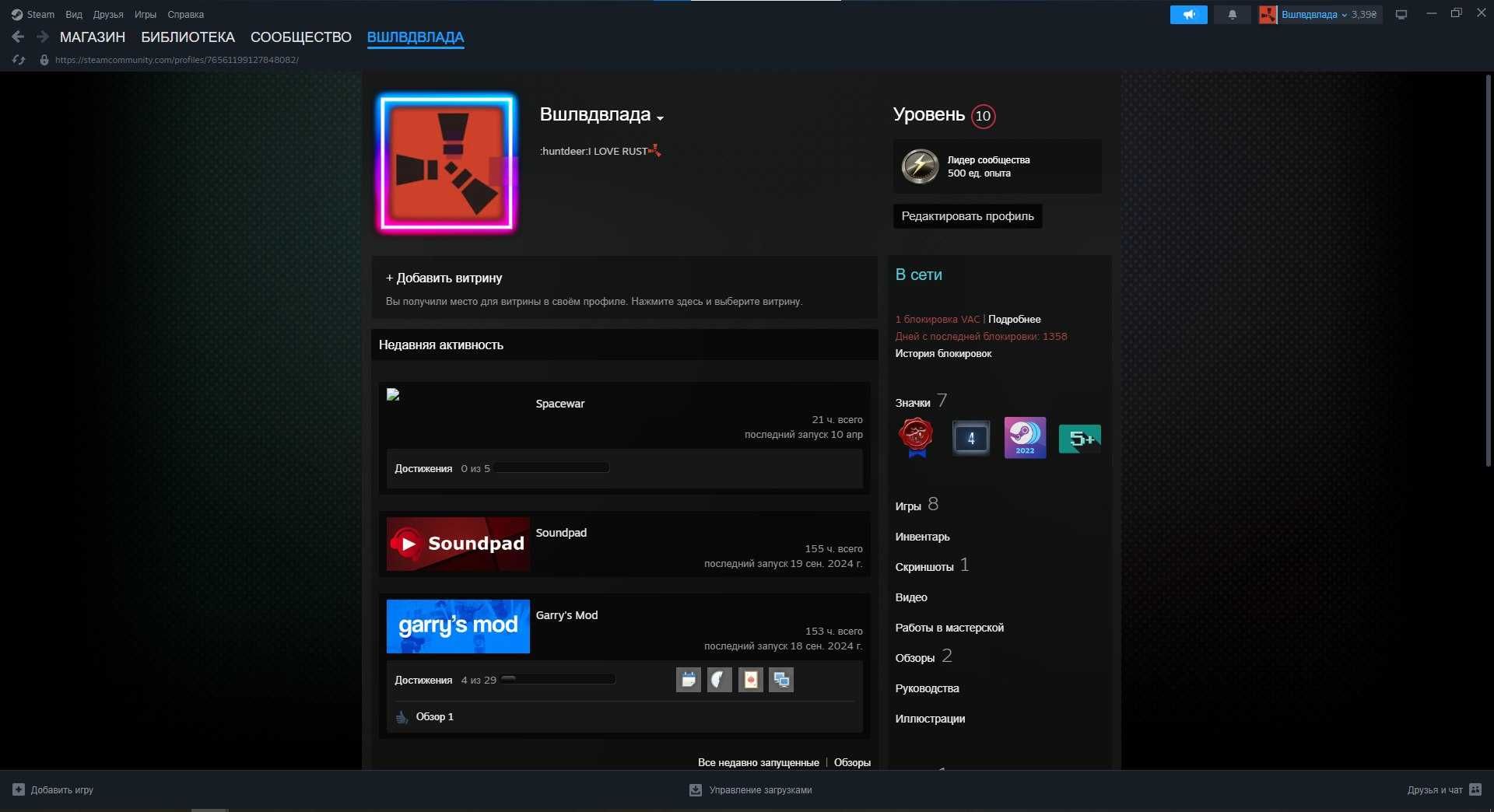The image size is (1494, 812).
Task: Open the Игры menu
Action: pos(146,15)
